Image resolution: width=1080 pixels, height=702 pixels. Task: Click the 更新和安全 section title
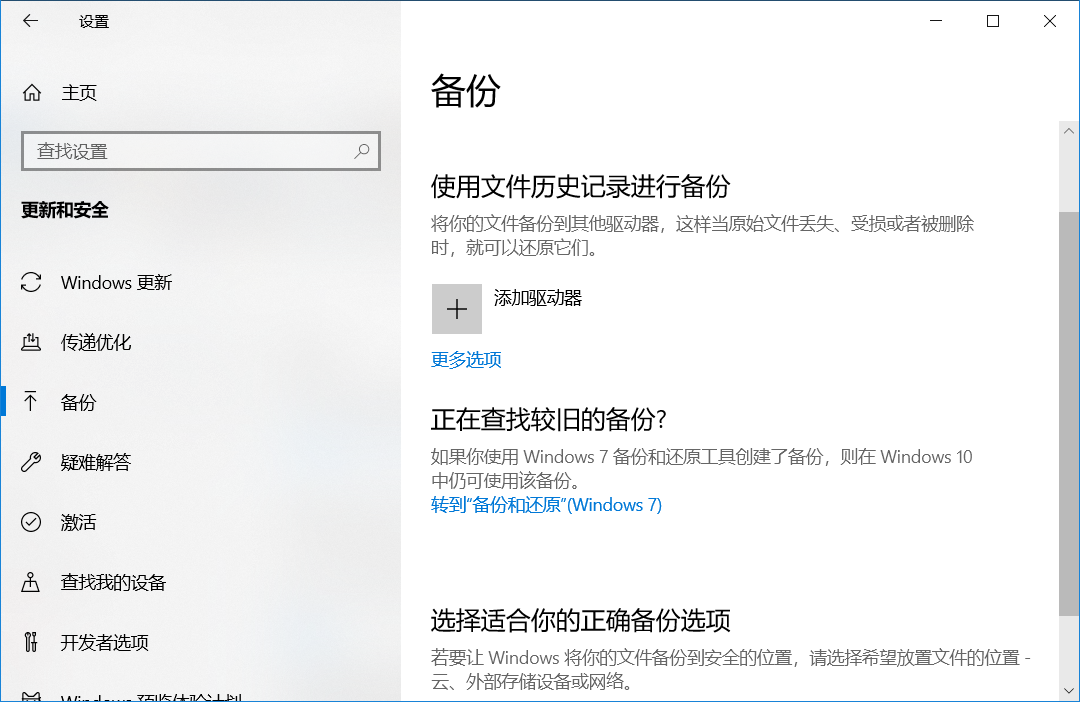[x=65, y=210]
